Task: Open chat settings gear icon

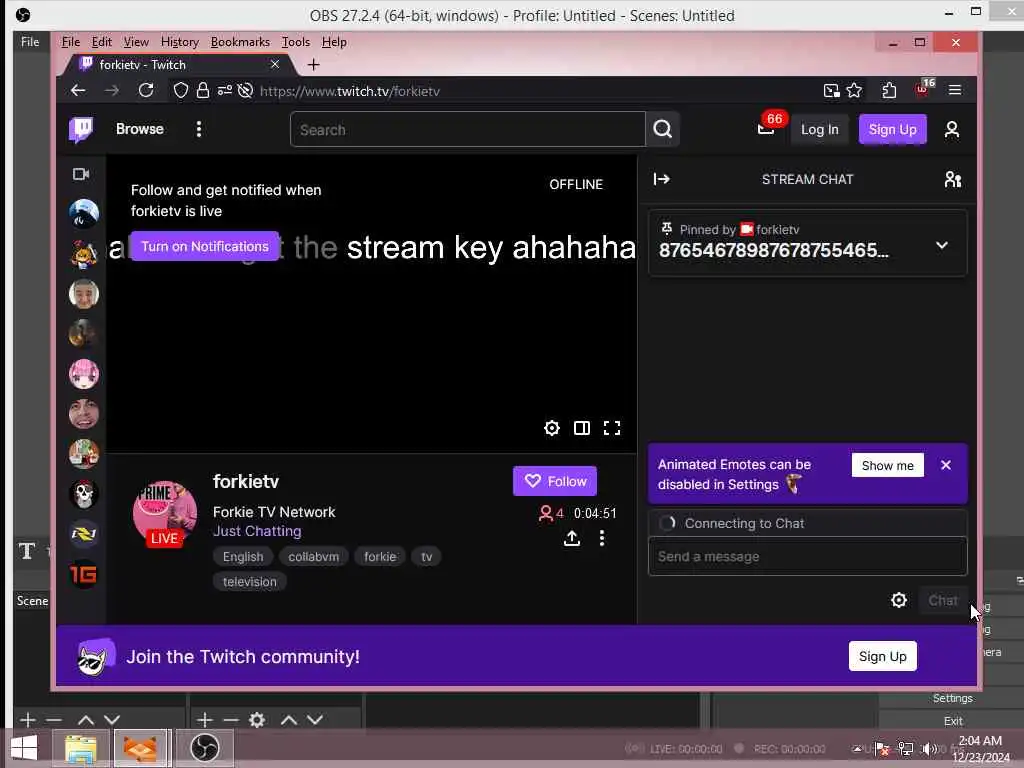Action: (x=899, y=600)
